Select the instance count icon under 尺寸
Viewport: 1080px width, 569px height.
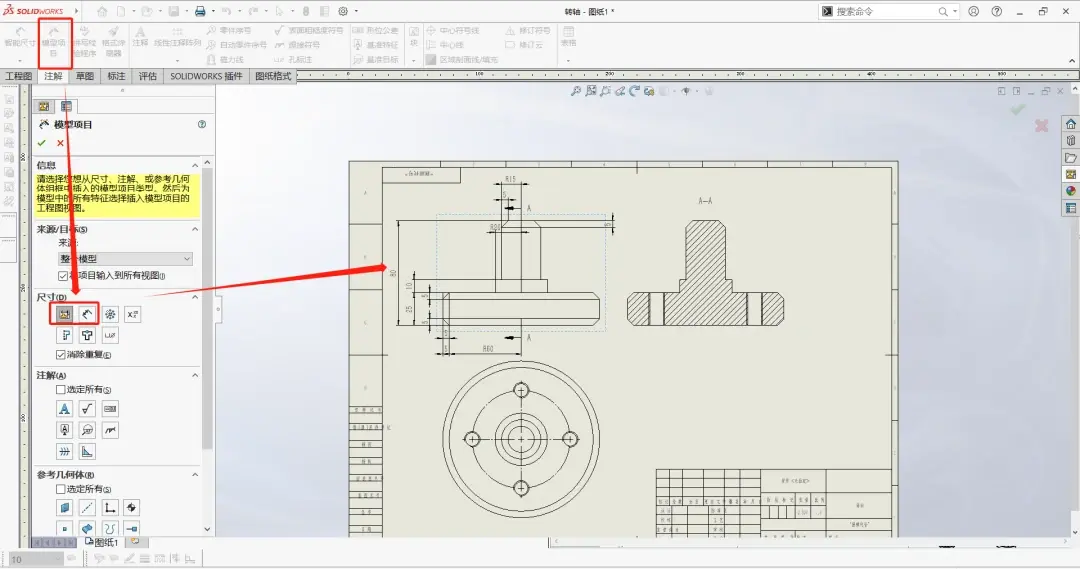110,314
